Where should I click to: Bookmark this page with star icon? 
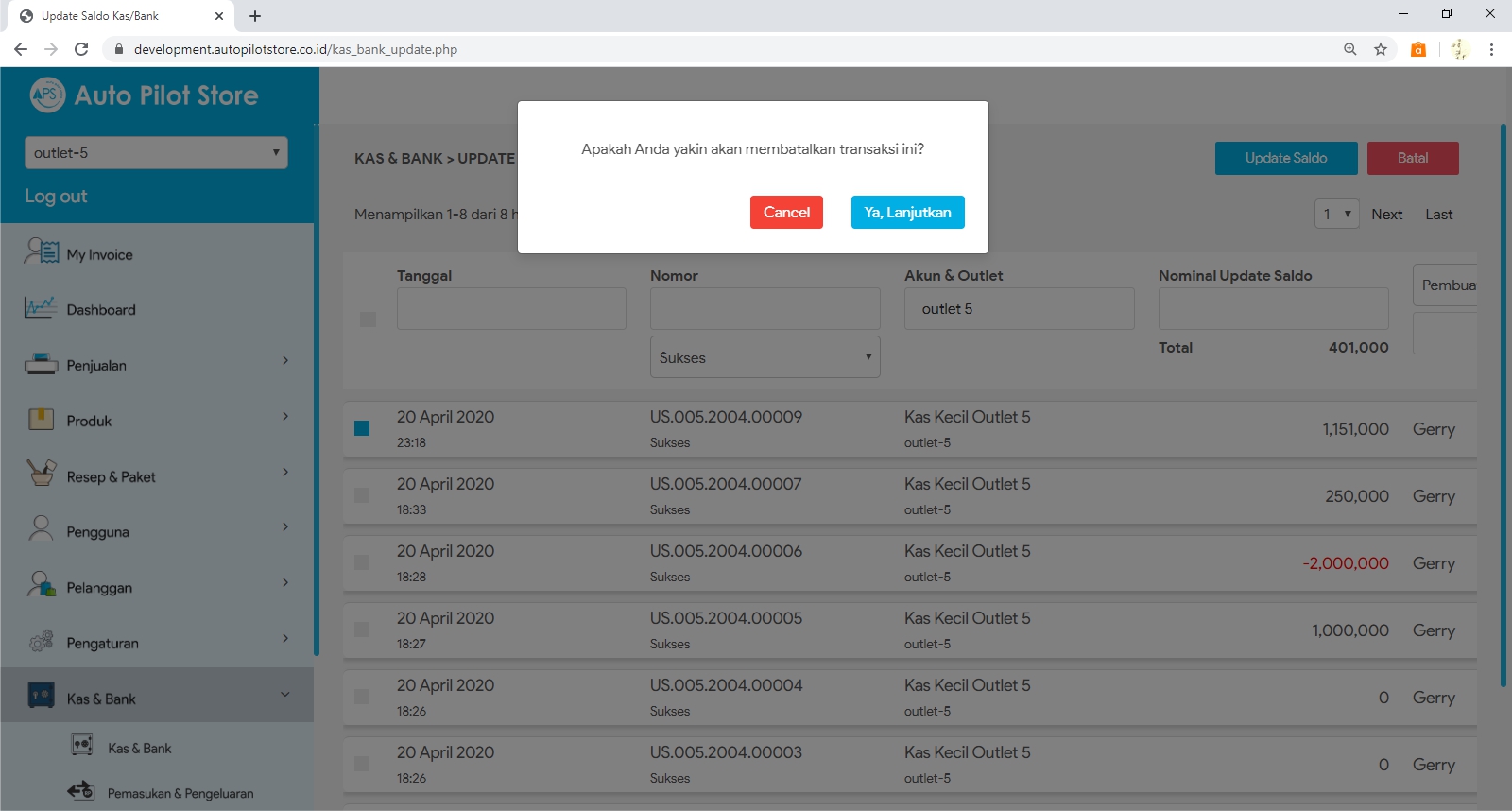pyautogui.click(x=1381, y=49)
